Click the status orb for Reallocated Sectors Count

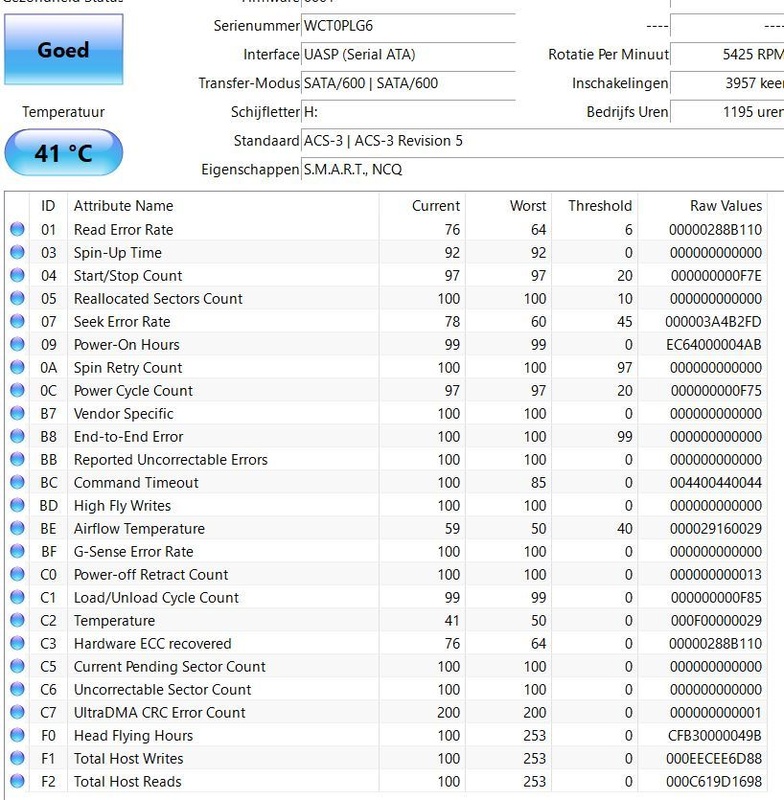tap(17, 298)
